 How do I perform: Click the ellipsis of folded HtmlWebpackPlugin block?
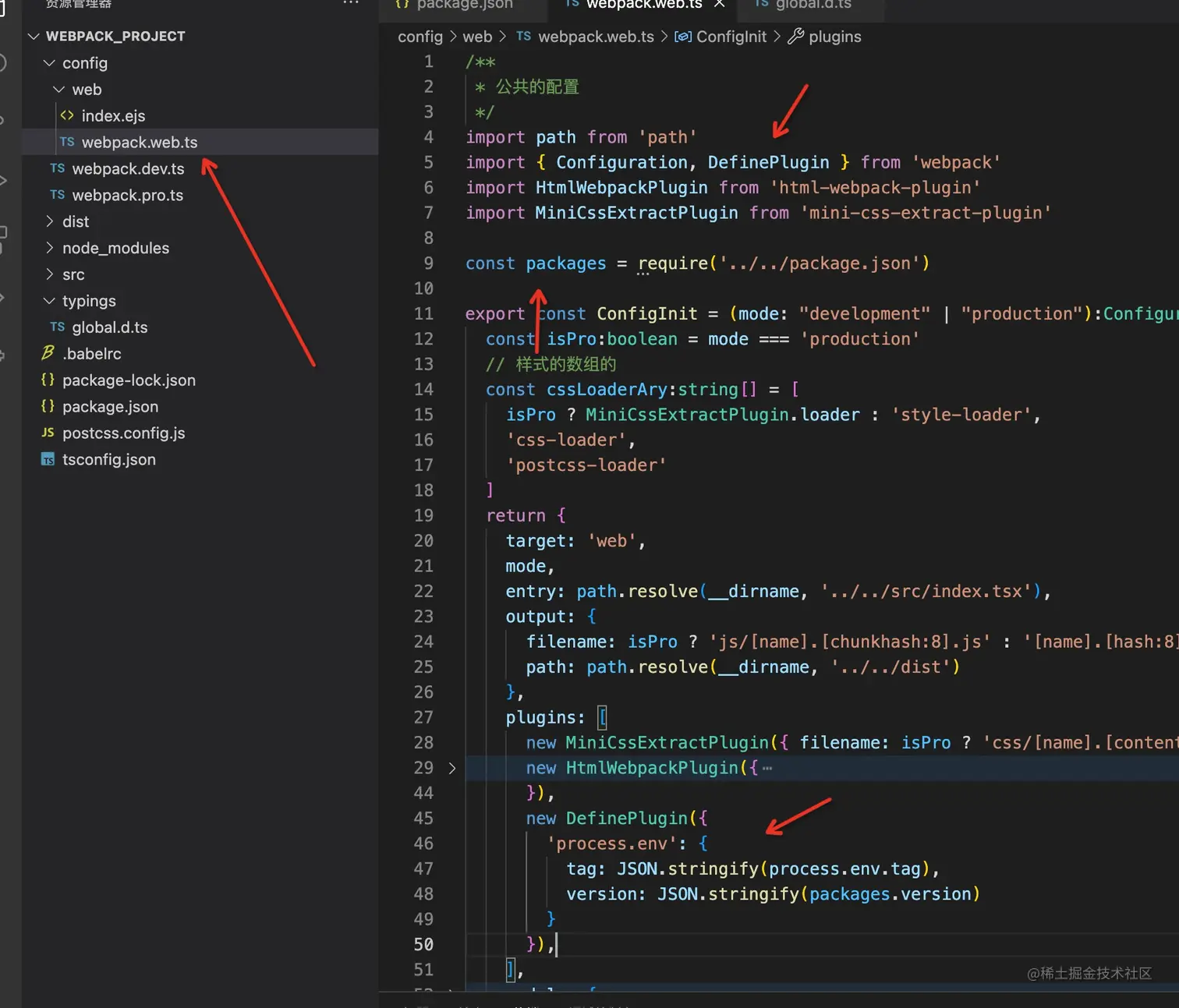point(767,769)
